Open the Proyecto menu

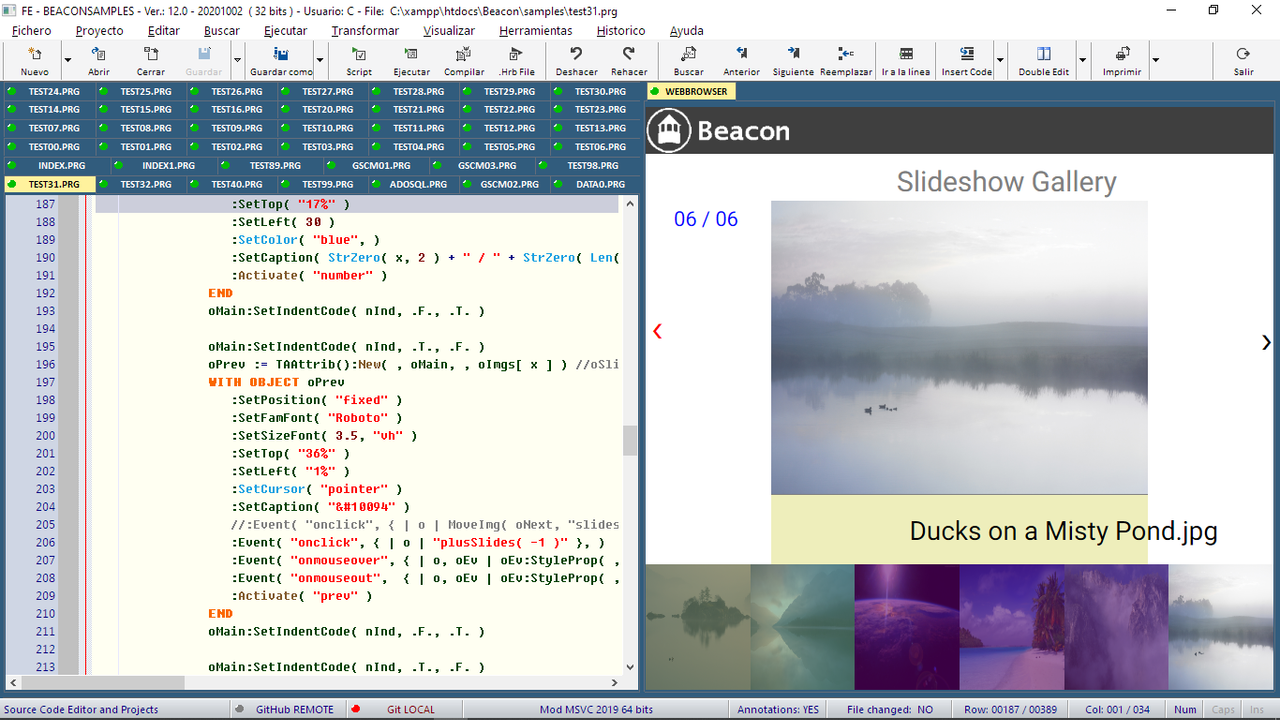tap(100, 30)
